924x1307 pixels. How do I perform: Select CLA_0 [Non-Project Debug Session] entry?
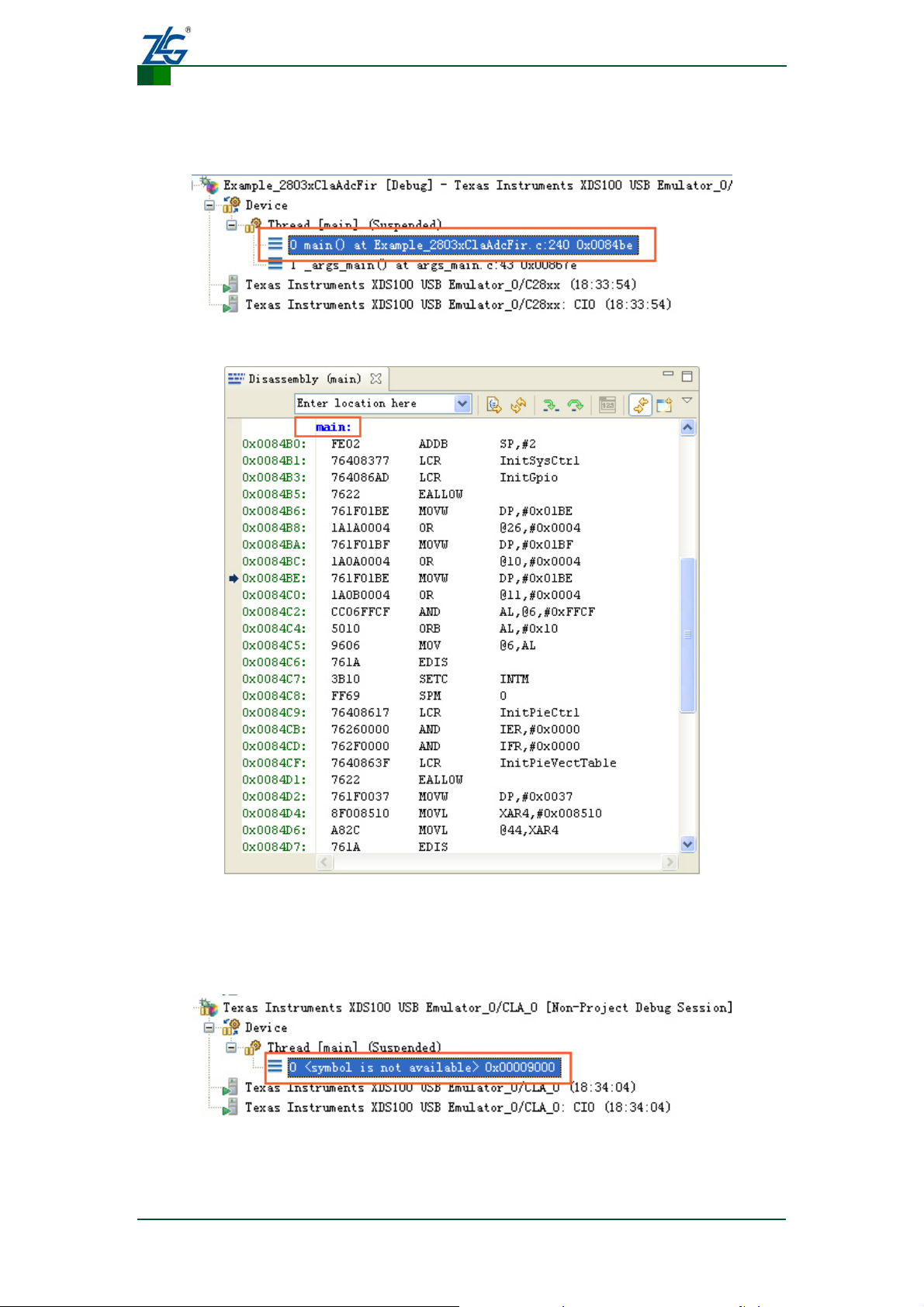point(477,1008)
